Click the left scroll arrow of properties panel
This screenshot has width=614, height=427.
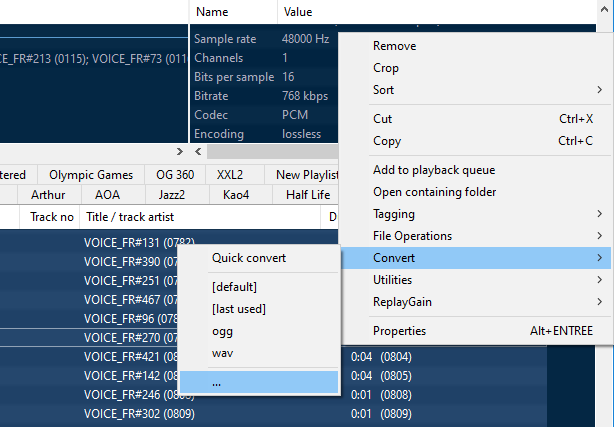[198, 152]
